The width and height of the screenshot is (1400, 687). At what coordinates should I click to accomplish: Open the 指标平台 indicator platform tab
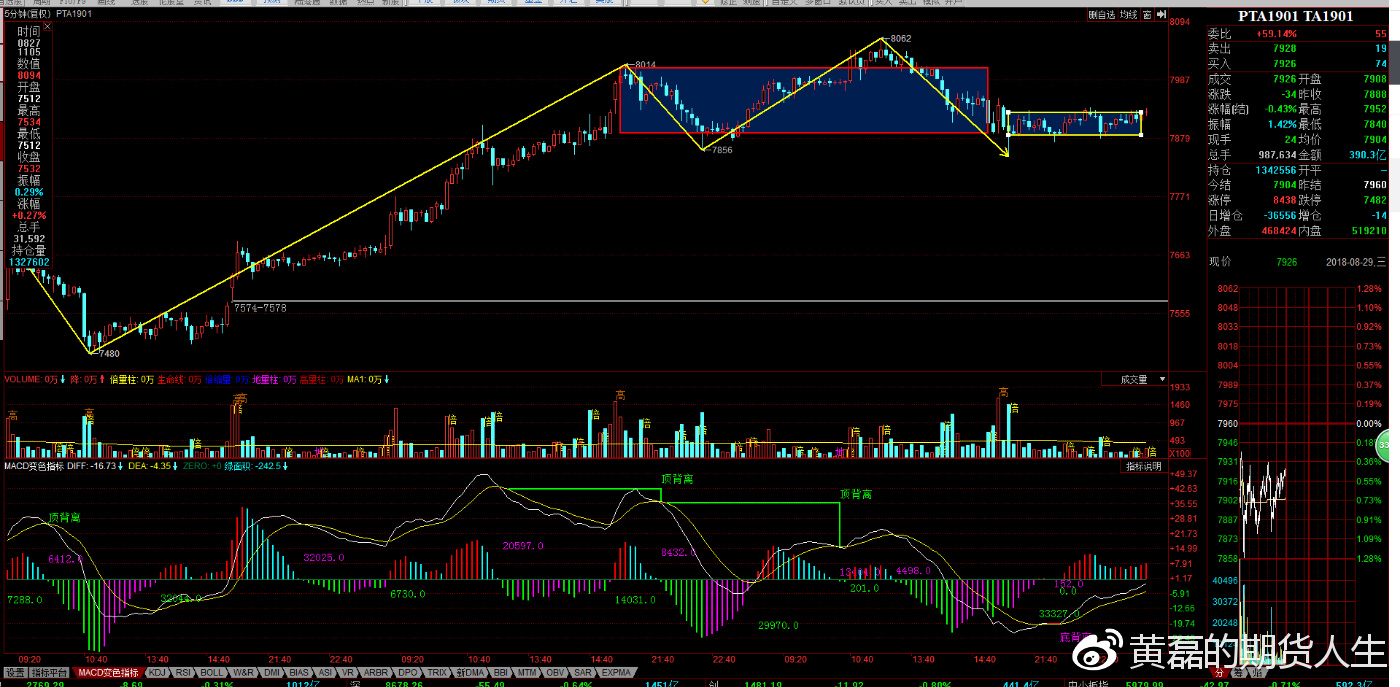click(49, 672)
